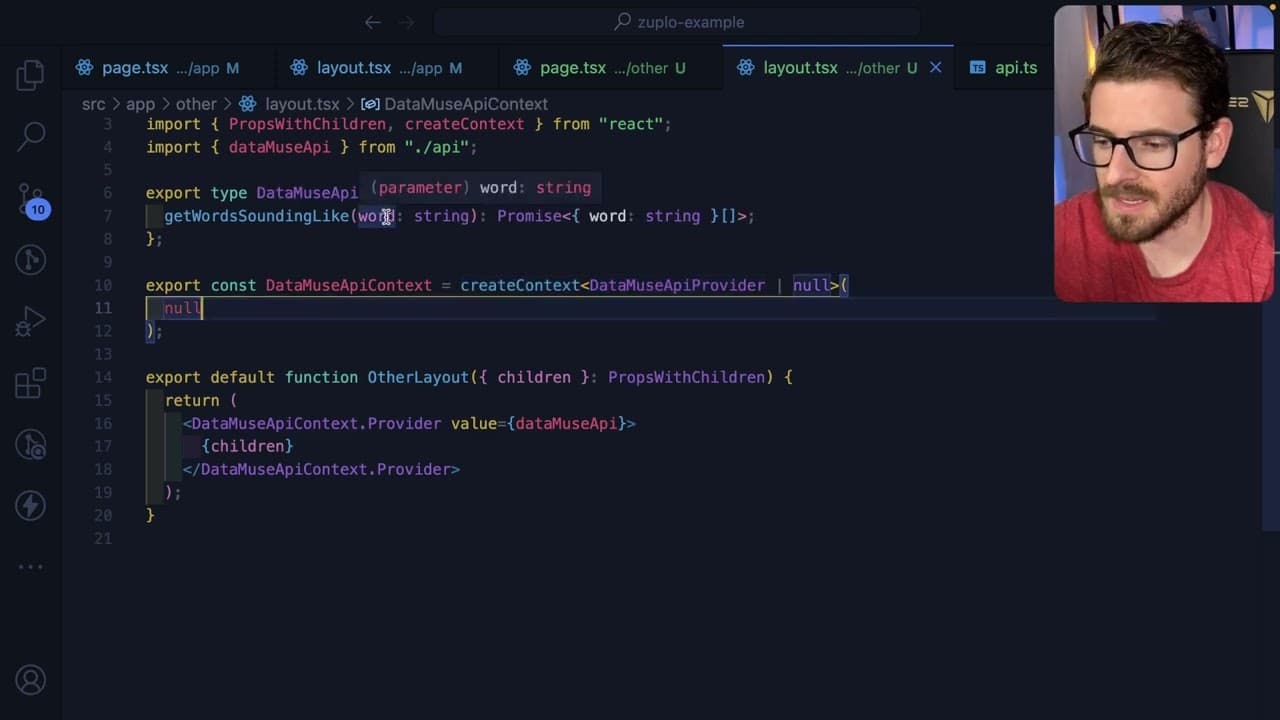Expand the 'other' breadcrumb folder
Image resolution: width=1280 pixels, height=720 pixels.
coord(196,104)
